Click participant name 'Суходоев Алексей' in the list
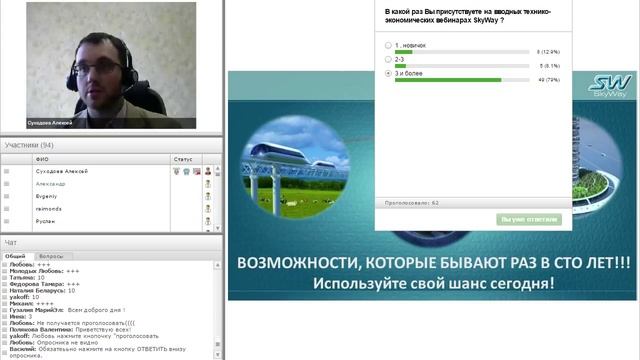 click(x=62, y=171)
